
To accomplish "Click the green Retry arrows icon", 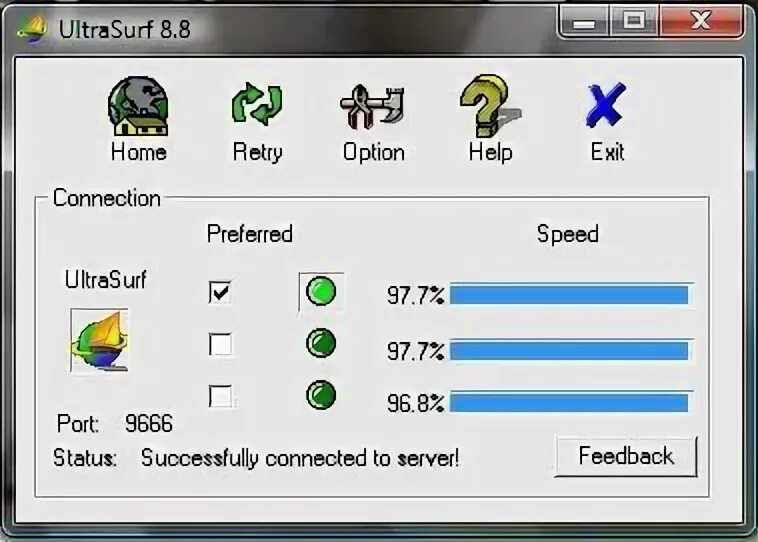I will [257, 103].
